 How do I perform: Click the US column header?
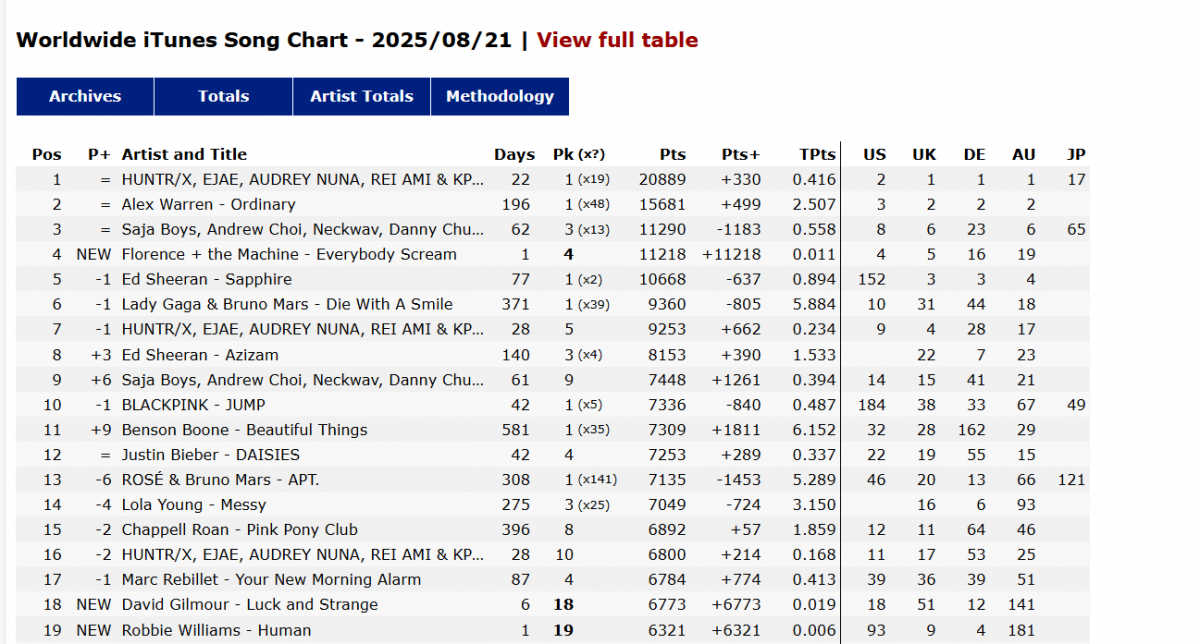875,154
